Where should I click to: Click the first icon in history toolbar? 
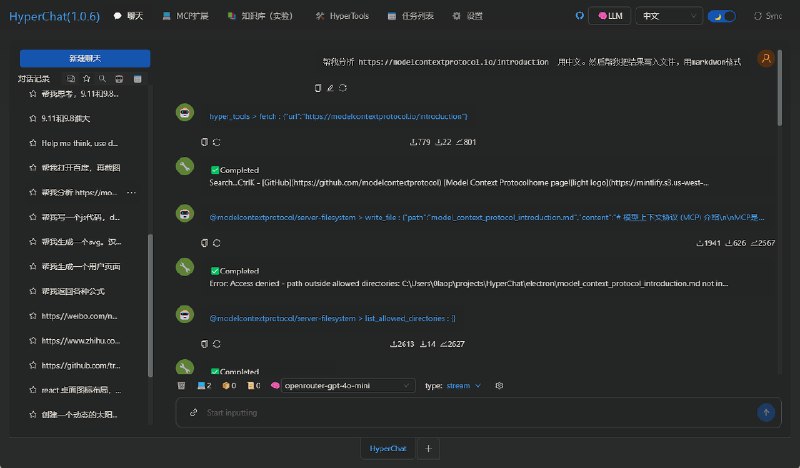[x=71, y=79]
